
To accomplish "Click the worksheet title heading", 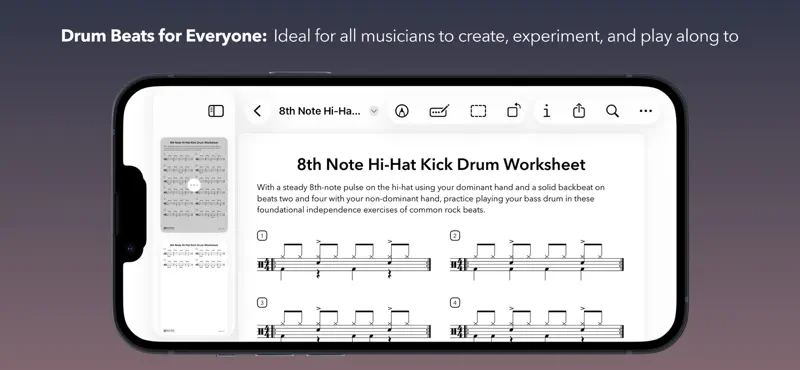I will point(441,164).
